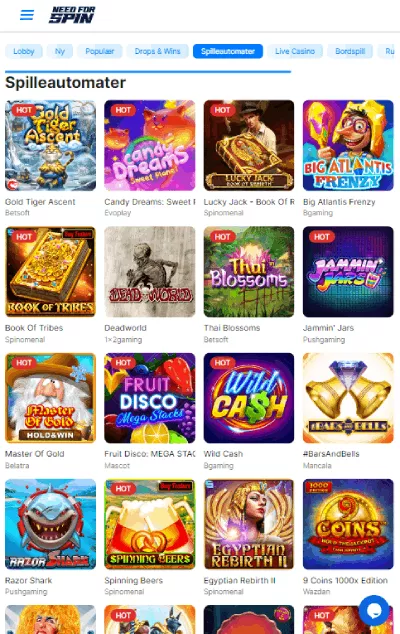Open the Bordspill tab
This screenshot has width=400, height=634.
coord(350,51)
